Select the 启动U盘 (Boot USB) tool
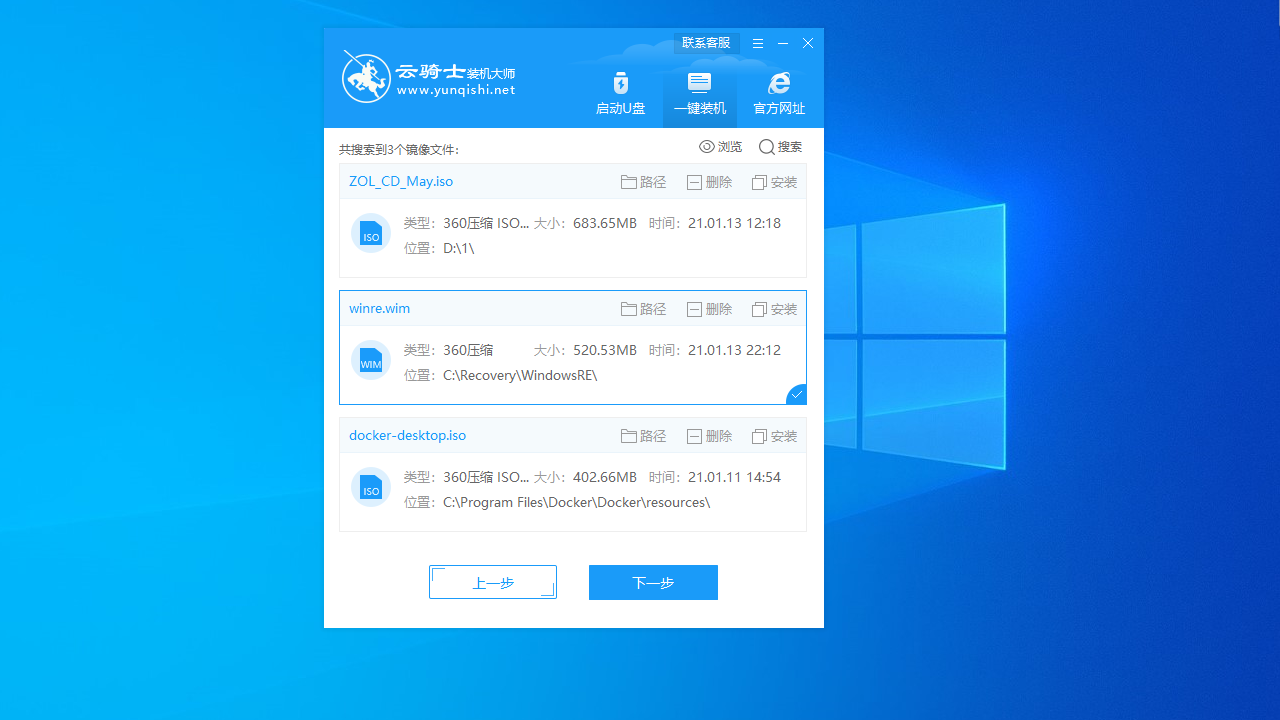Screen dimensions: 1280x720 click(x=620, y=93)
